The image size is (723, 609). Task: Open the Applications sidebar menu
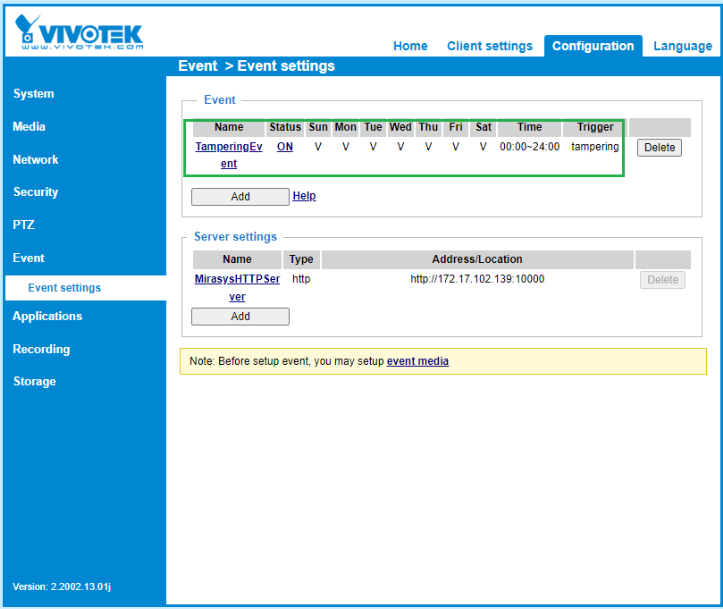(48, 316)
